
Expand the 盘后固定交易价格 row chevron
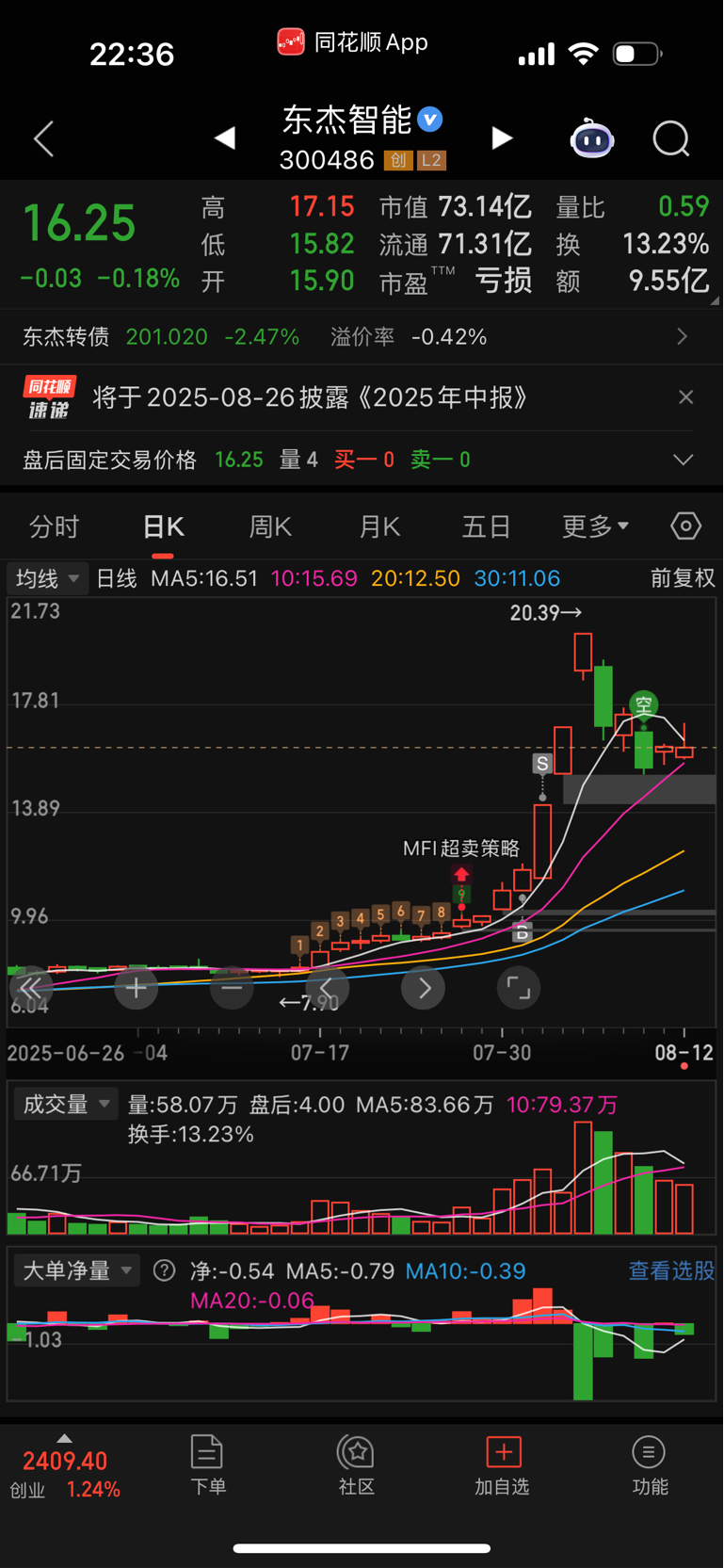[x=684, y=460]
